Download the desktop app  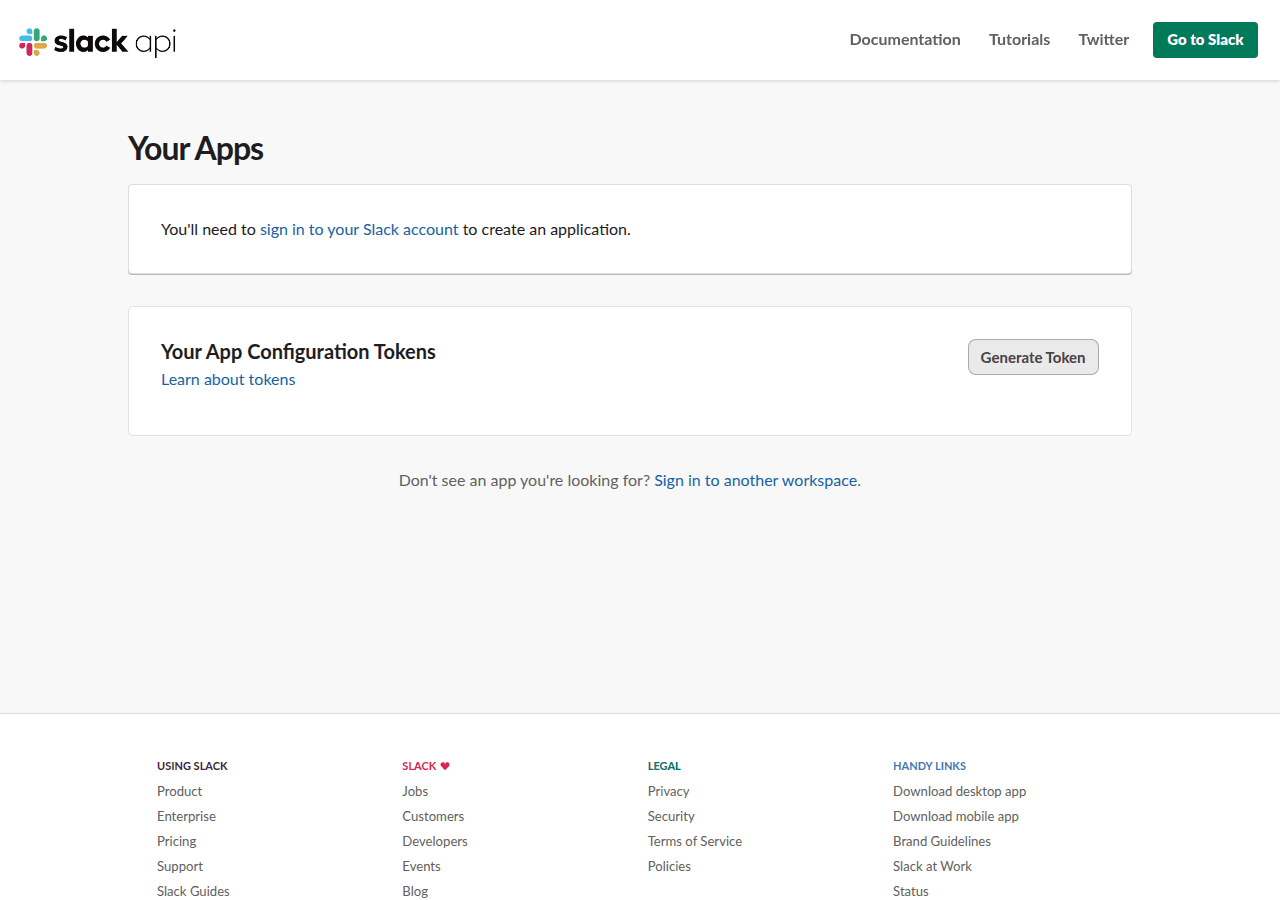click(959, 791)
